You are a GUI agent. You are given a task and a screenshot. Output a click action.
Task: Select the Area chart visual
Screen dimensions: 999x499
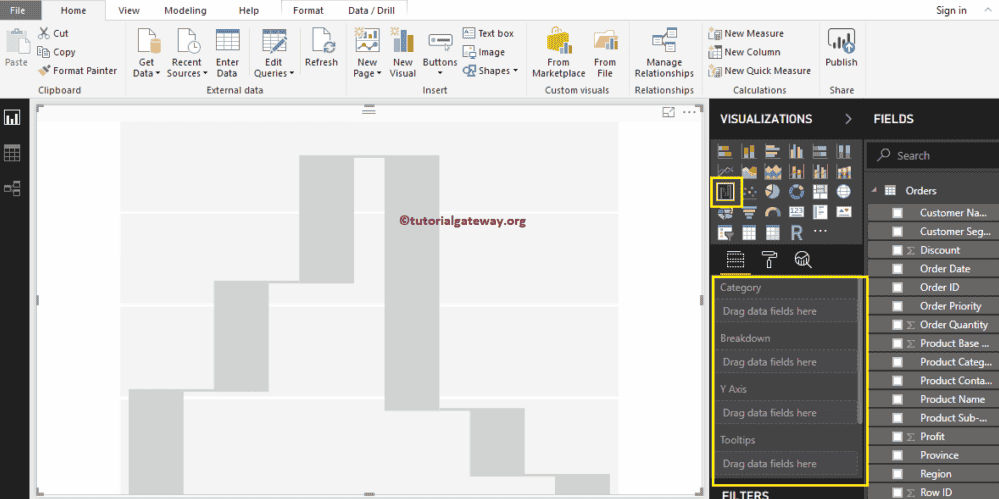pyautogui.click(x=749, y=171)
